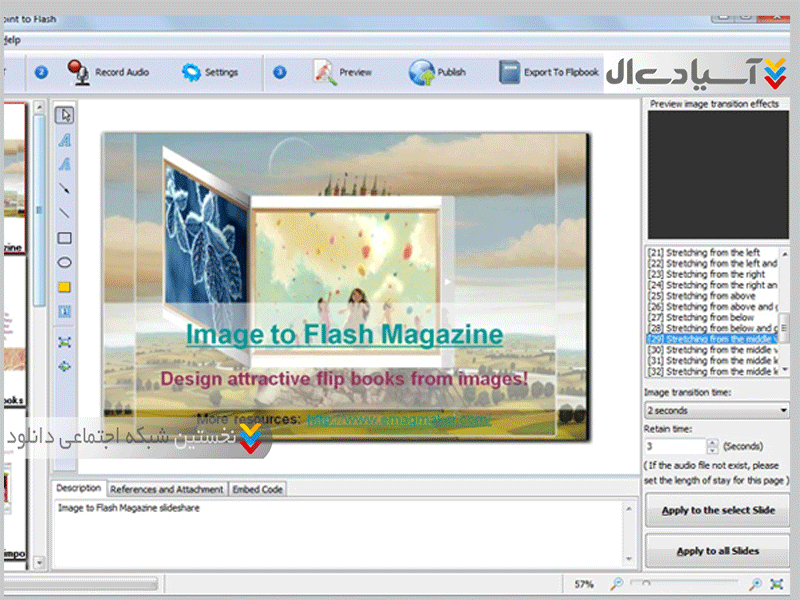800x600 pixels.
Task: Click the yellow highlight box tool
Action: pos(64,287)
